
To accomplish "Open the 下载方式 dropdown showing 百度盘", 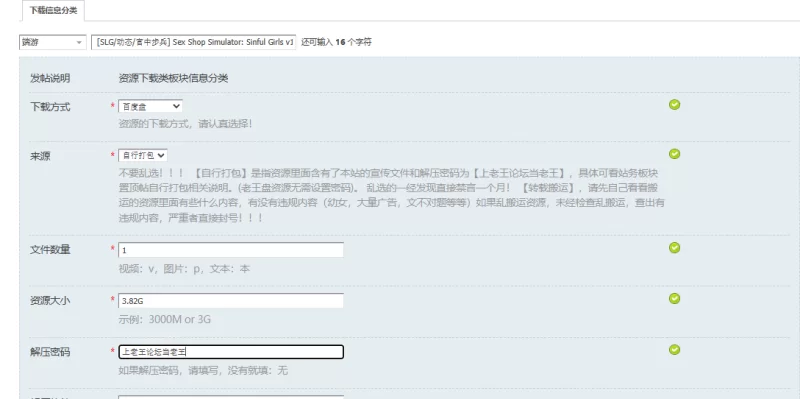I will pos(150,106).
